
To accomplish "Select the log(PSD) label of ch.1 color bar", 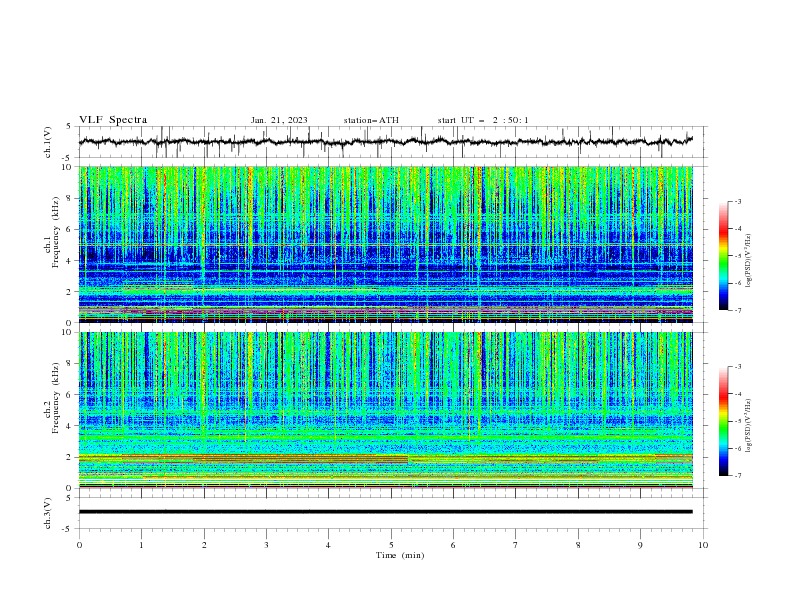I will [748, 261].
